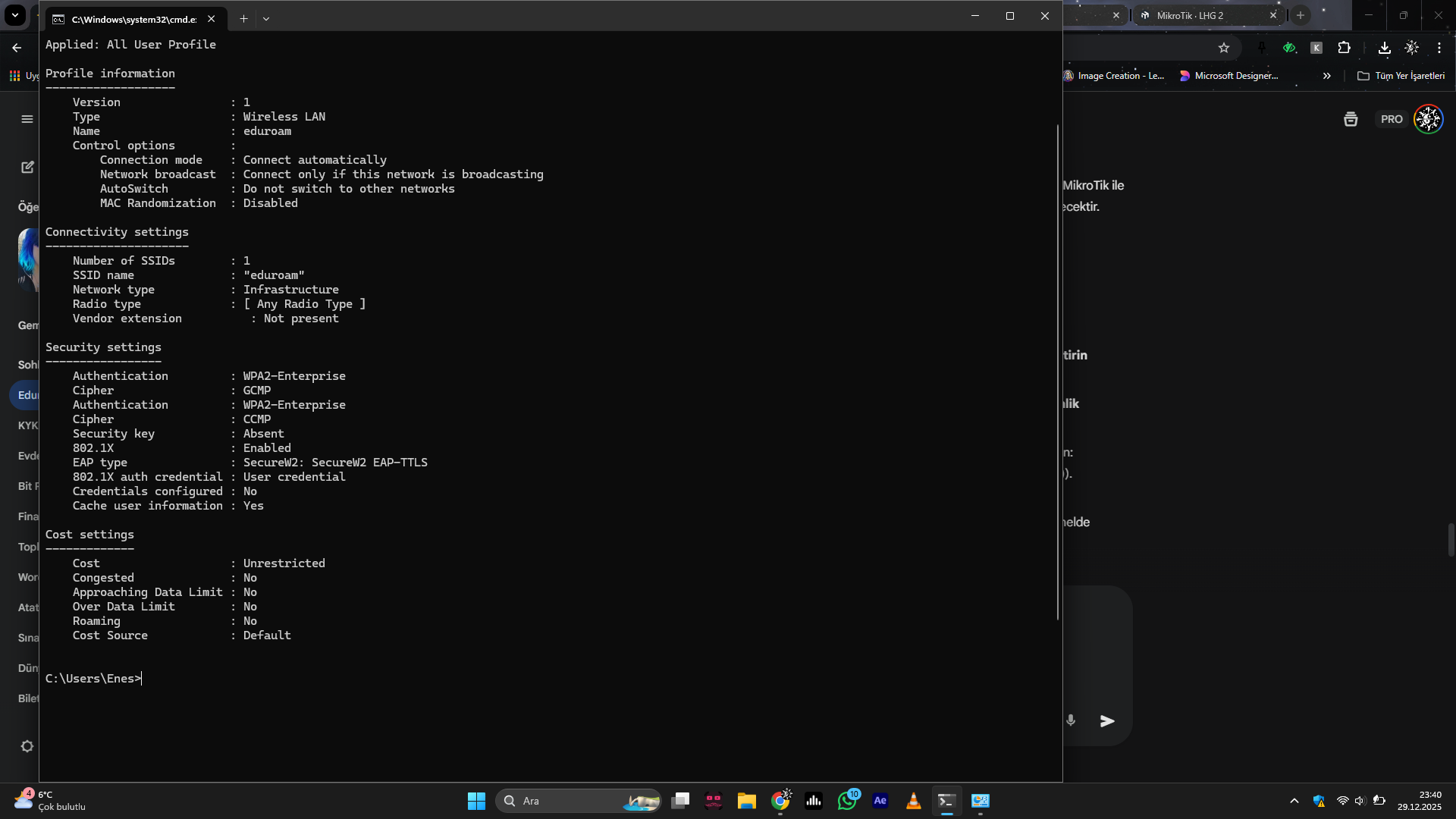This screenshot has height=819, width=1456.
Task: Open a new terminal tab with plus button
Action: [243, 19]
